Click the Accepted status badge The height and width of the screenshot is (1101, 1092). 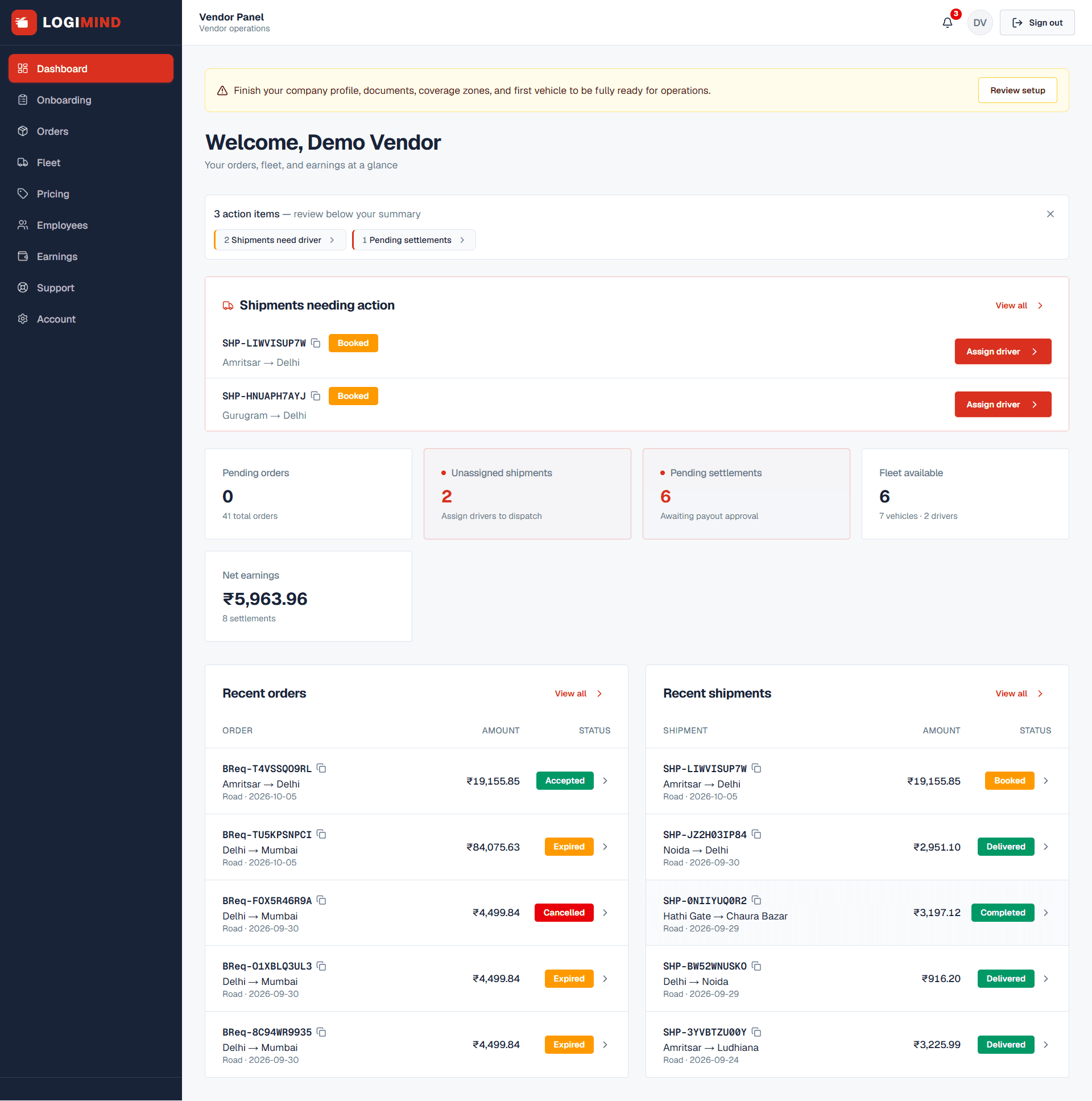pos(565,781)
